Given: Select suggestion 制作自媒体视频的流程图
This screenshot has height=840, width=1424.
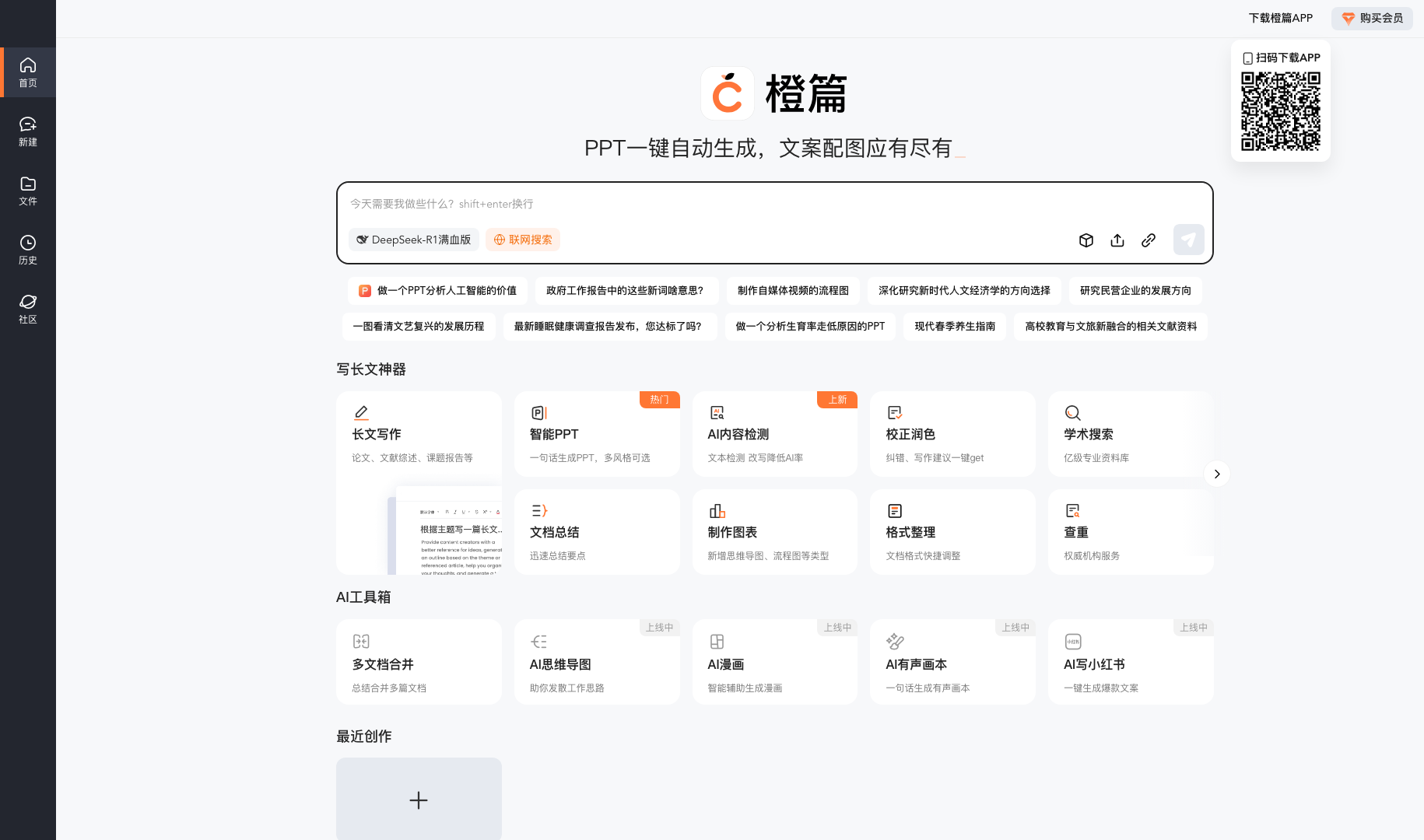Looking at the screenshot, I should 793,291.
